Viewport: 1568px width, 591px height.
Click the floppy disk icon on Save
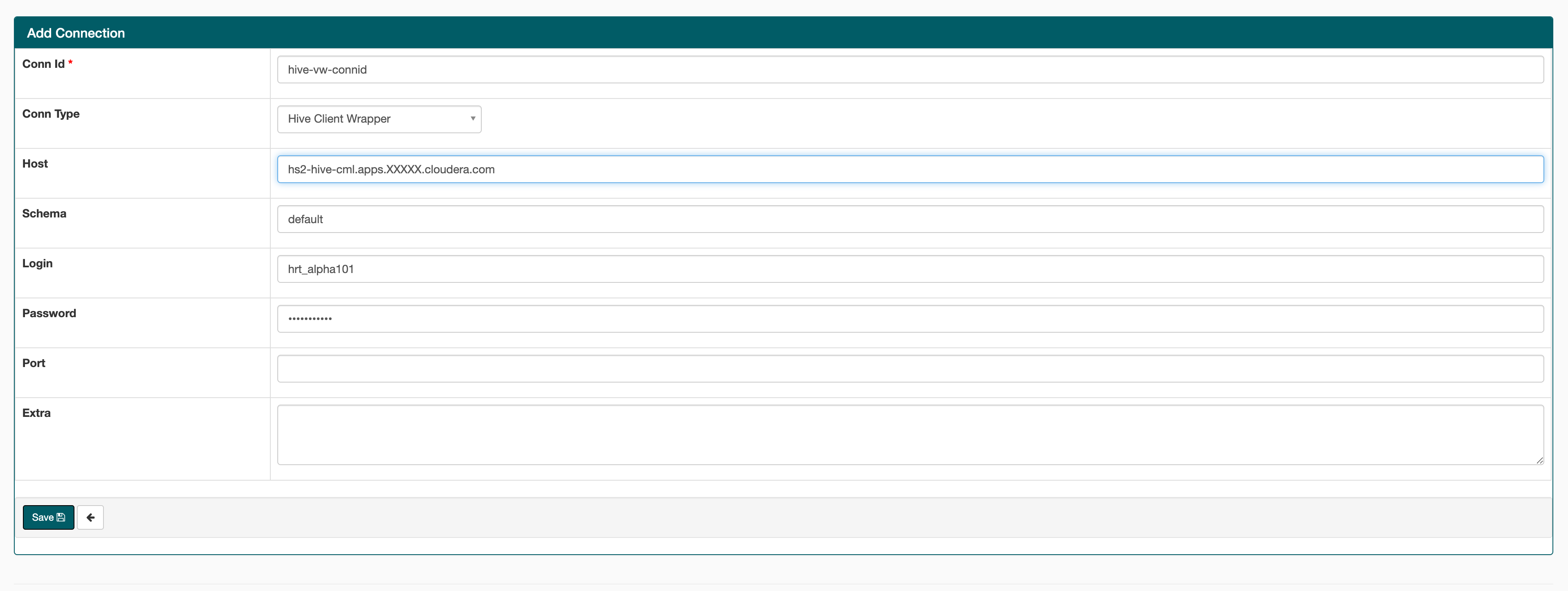[x=61, y=517]
